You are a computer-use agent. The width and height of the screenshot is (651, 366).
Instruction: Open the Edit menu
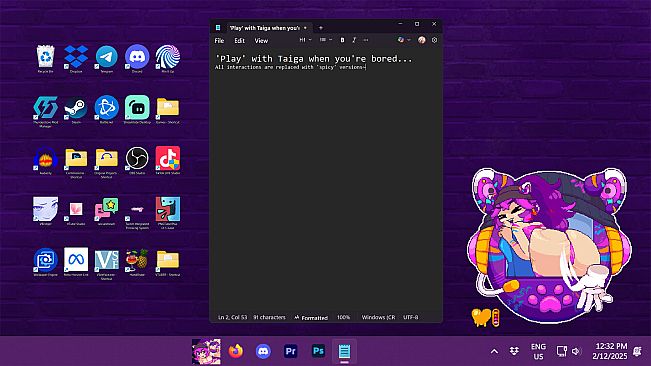[240, 41]
